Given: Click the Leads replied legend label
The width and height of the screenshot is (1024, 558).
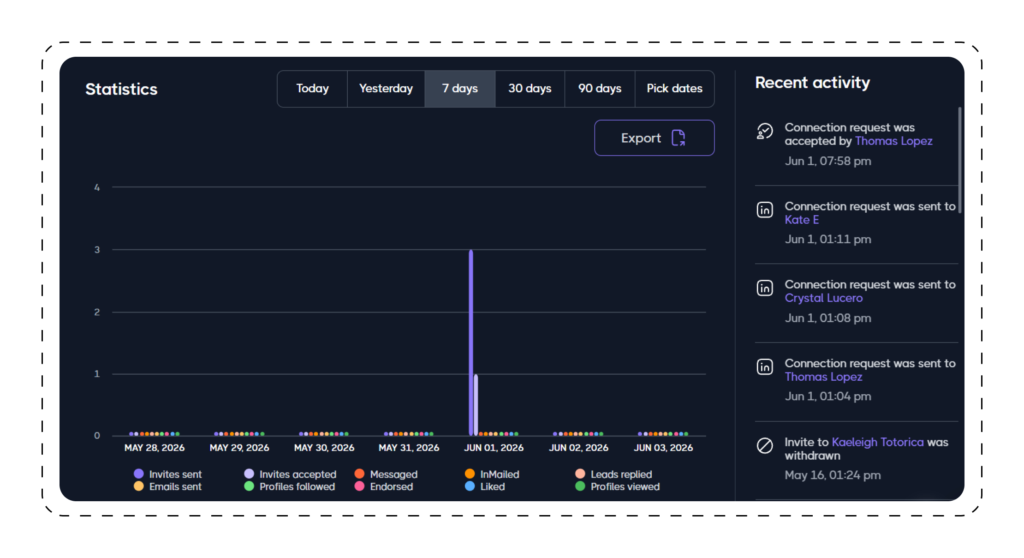Looking at the screenshot, I should coord(621,474).
